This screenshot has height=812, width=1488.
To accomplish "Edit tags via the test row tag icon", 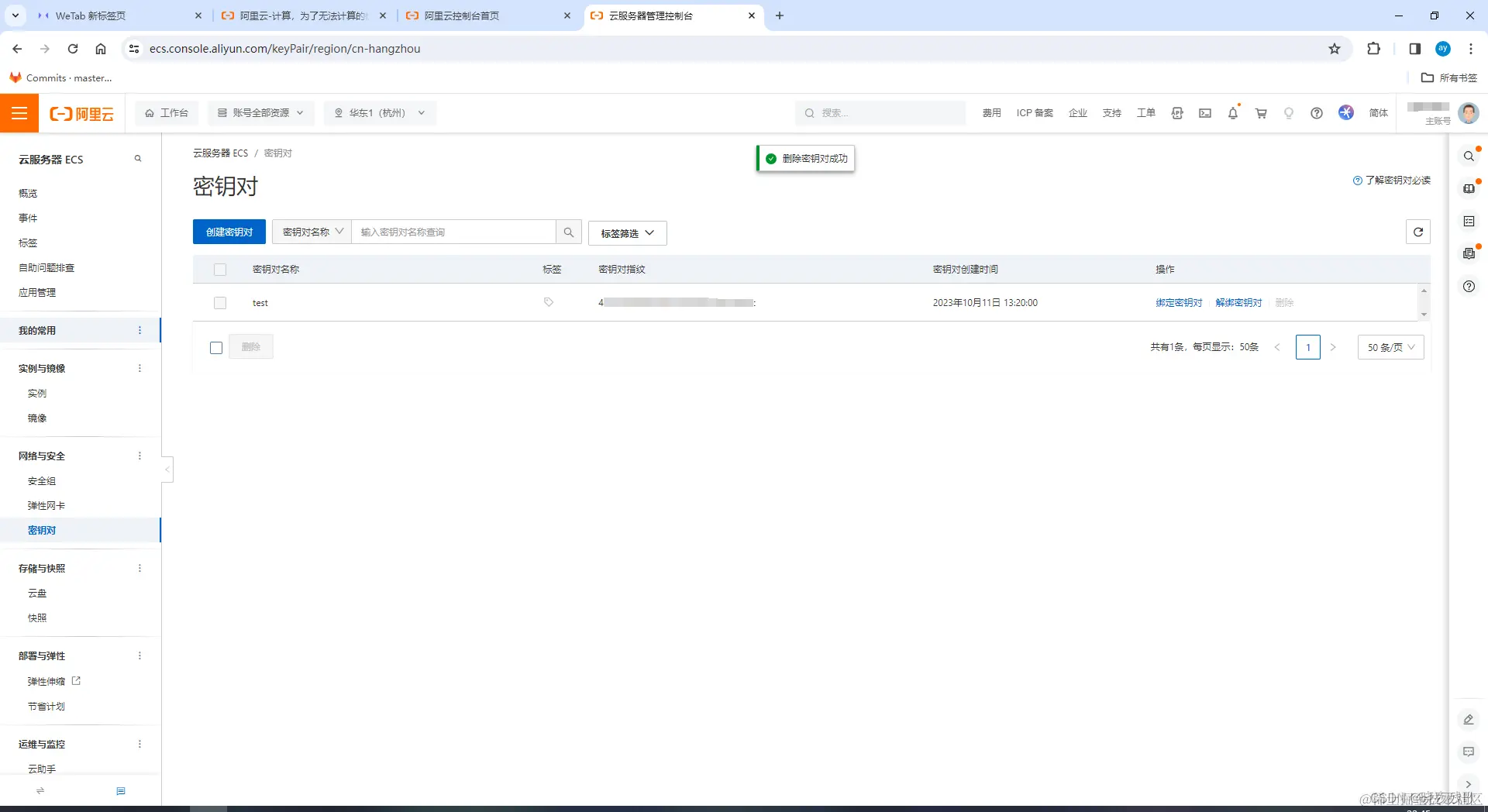I will (x=549, y=302).
